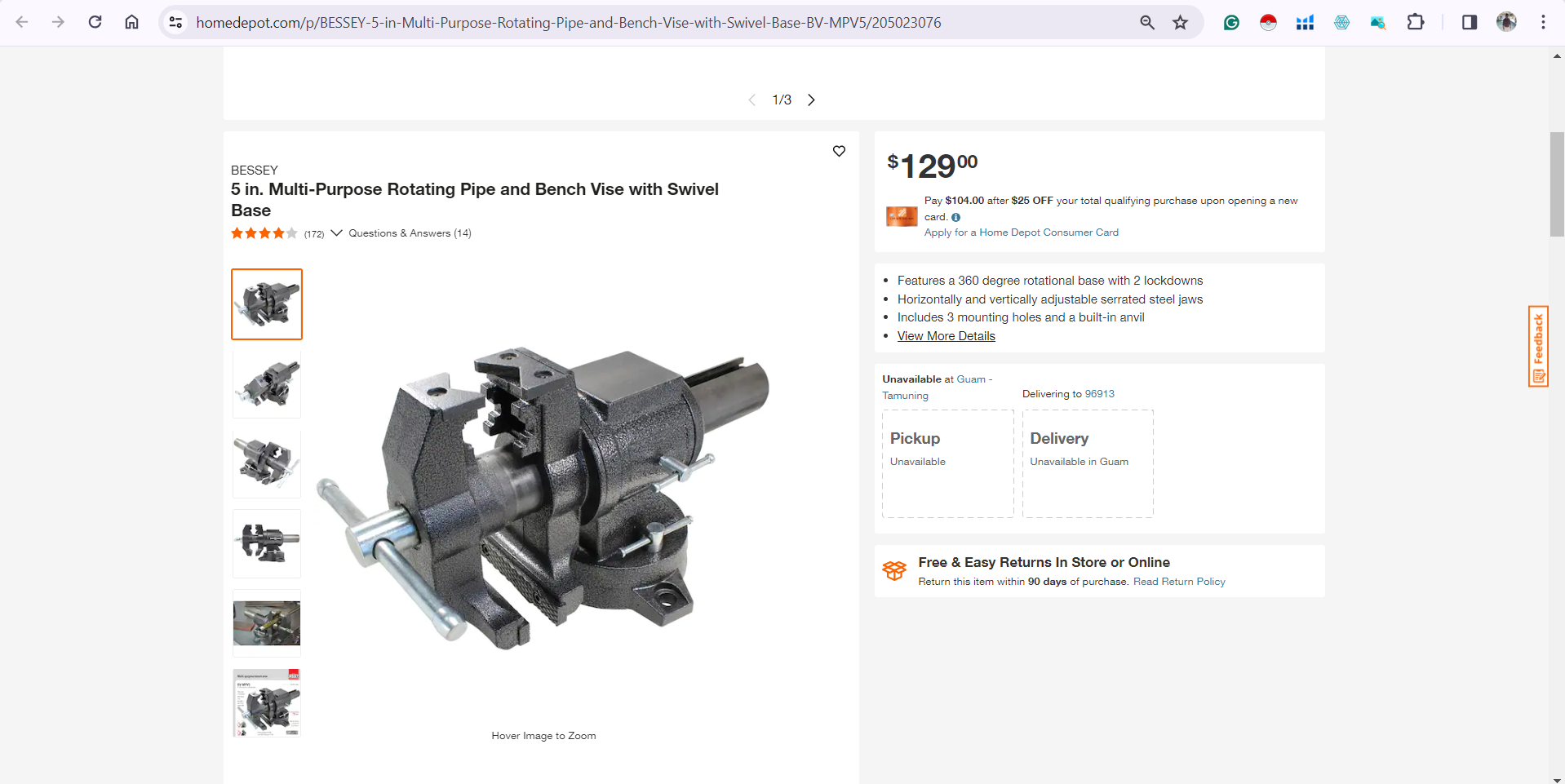Select the packaging sheet thumbnail
Viewport: 1565px width, 784px height.
pyautogui.click(x=267, y=702)
